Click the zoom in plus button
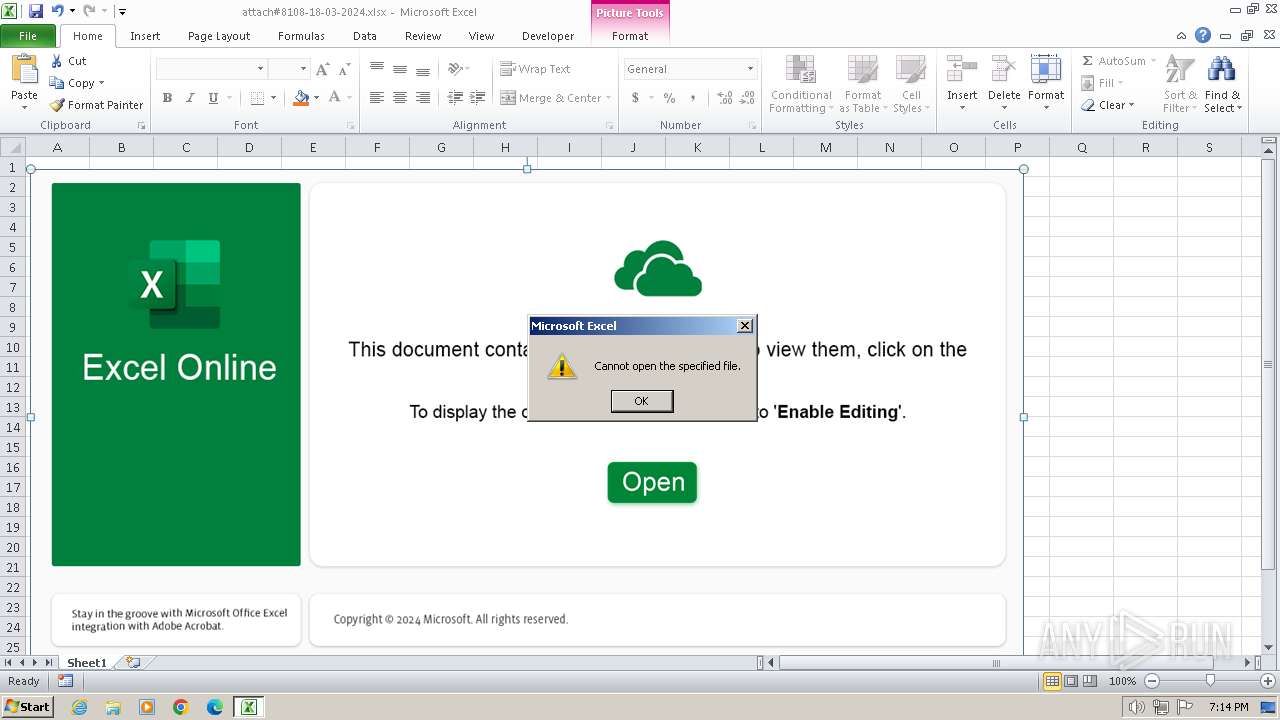Screen dimensions: 1280x720 1268,681
